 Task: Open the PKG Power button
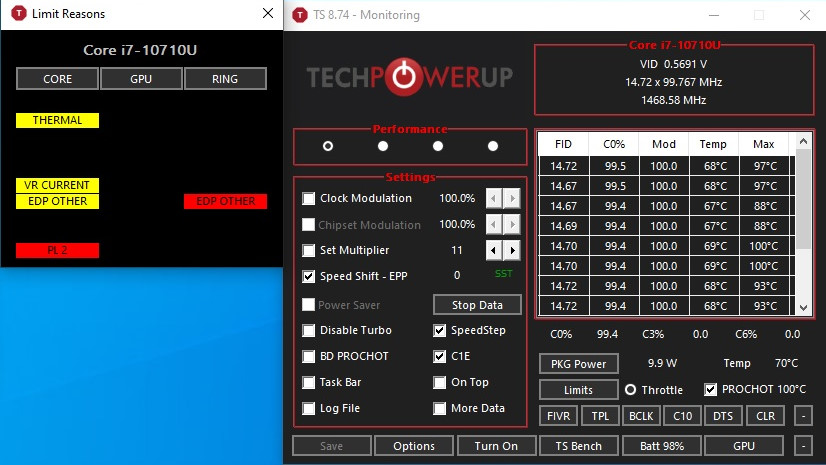[578, 364]
